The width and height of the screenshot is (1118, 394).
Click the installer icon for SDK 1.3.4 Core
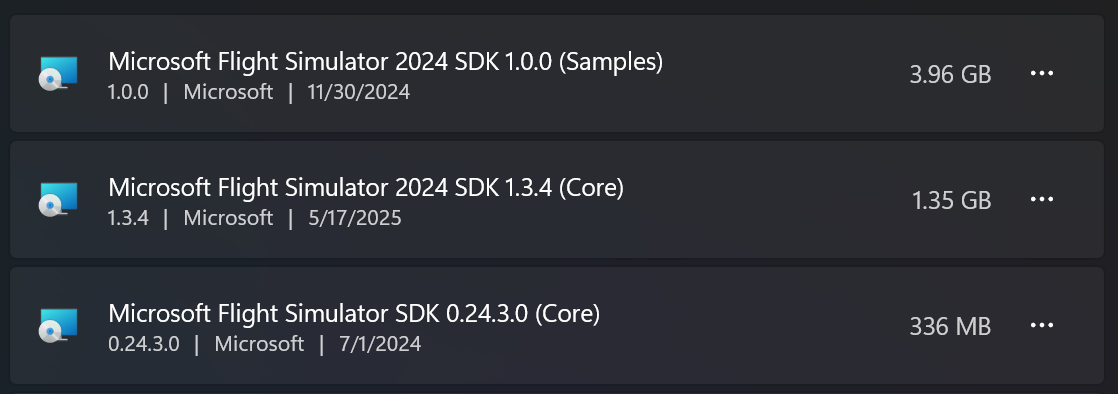tap(58, 199)
